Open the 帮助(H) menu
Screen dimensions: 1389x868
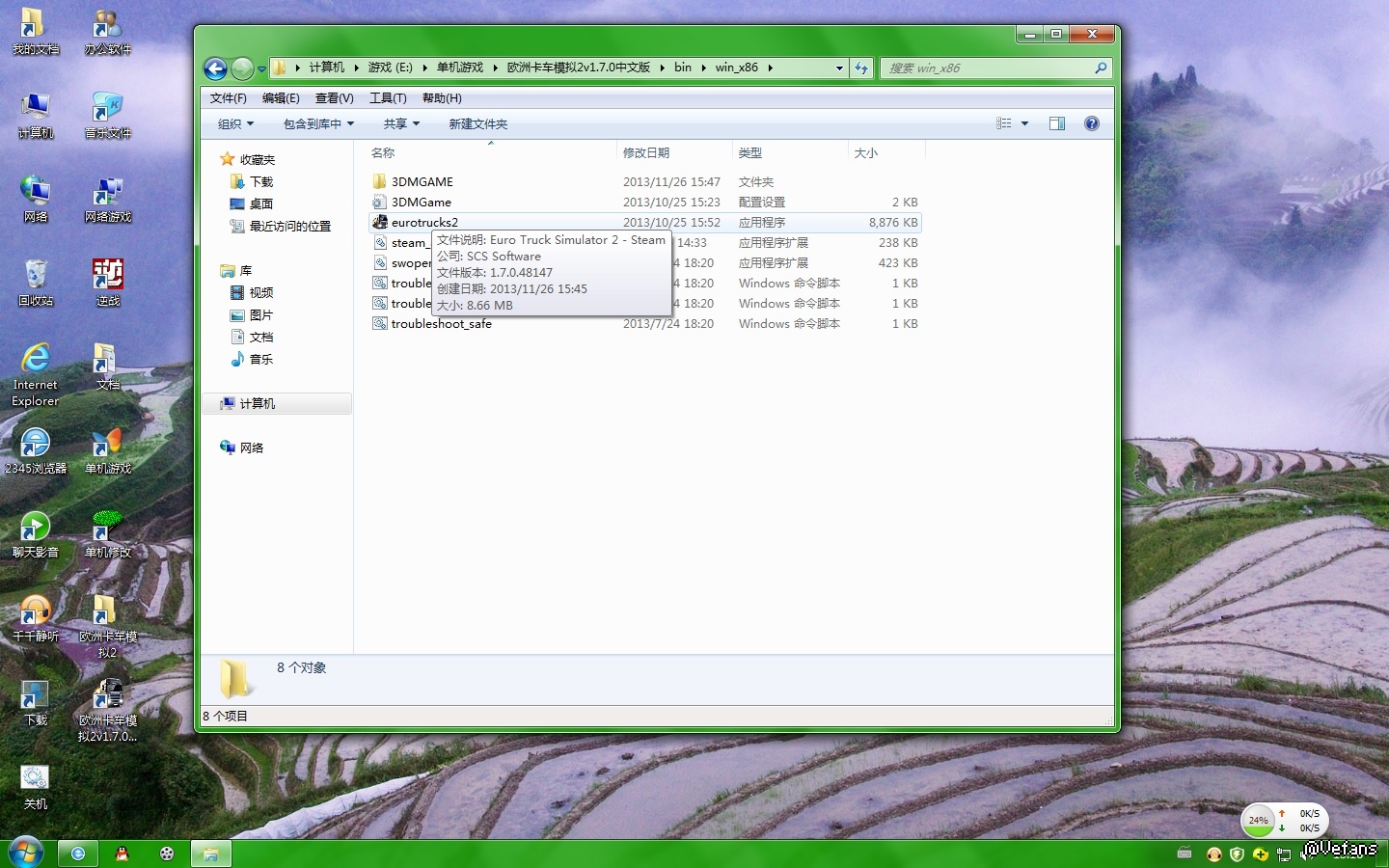(442, 98)
